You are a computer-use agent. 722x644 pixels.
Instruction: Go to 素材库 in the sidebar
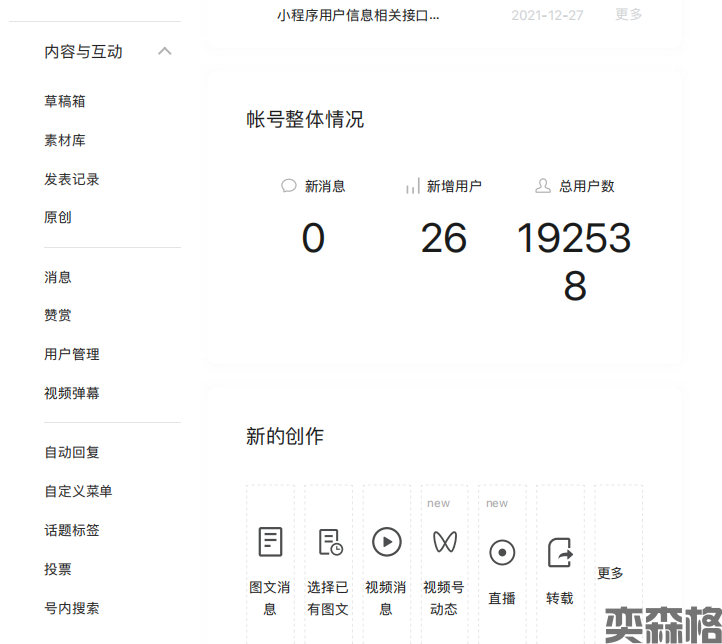click(65, 140)
